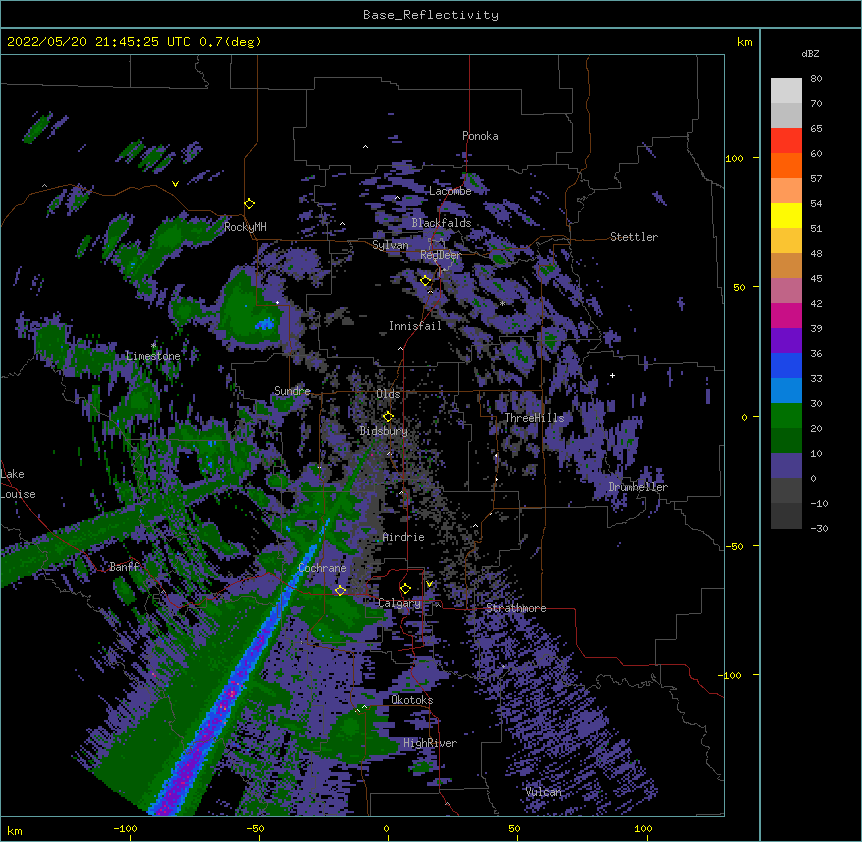Click the yellow V marker right of Calgary's station marker
This screenshot has height=842, width=862.
click(429, 584)
